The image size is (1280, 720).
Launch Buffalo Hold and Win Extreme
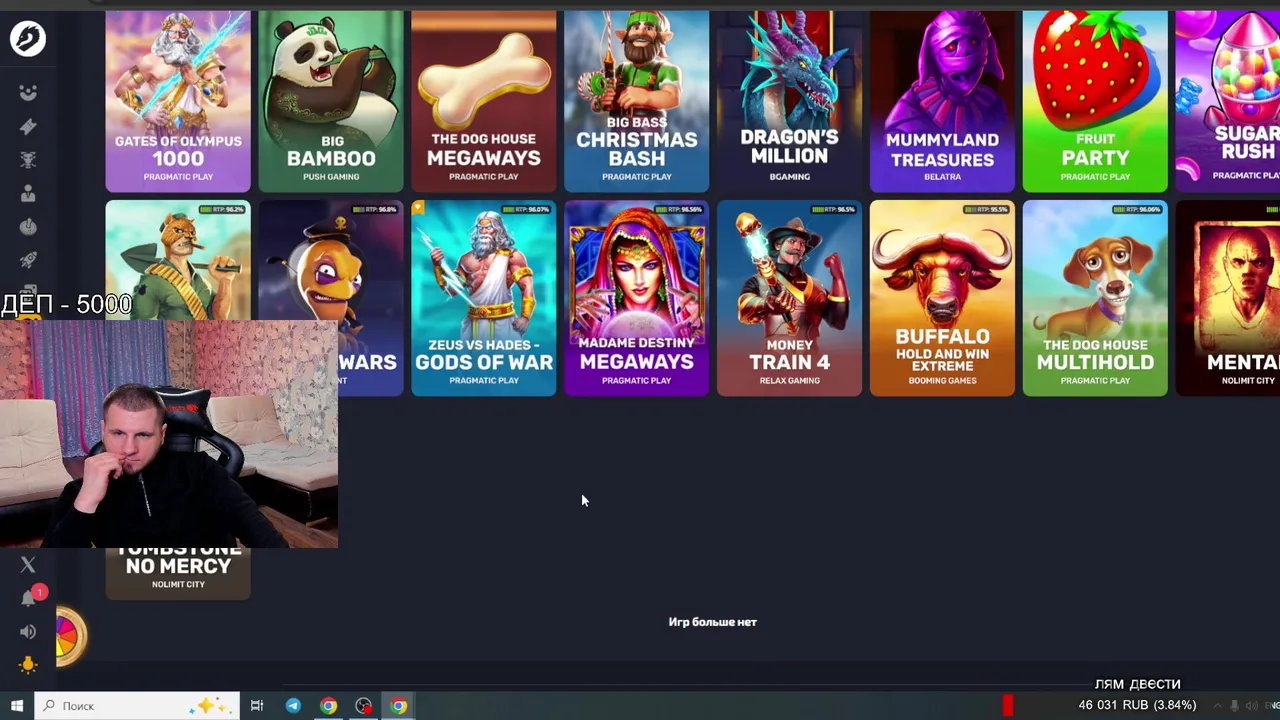[x=942, y=298]
